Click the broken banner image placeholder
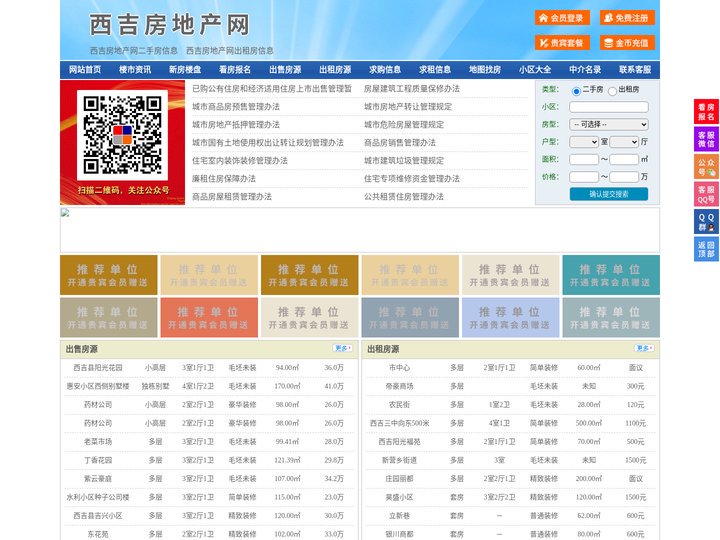720x540 pixels. 360,230
